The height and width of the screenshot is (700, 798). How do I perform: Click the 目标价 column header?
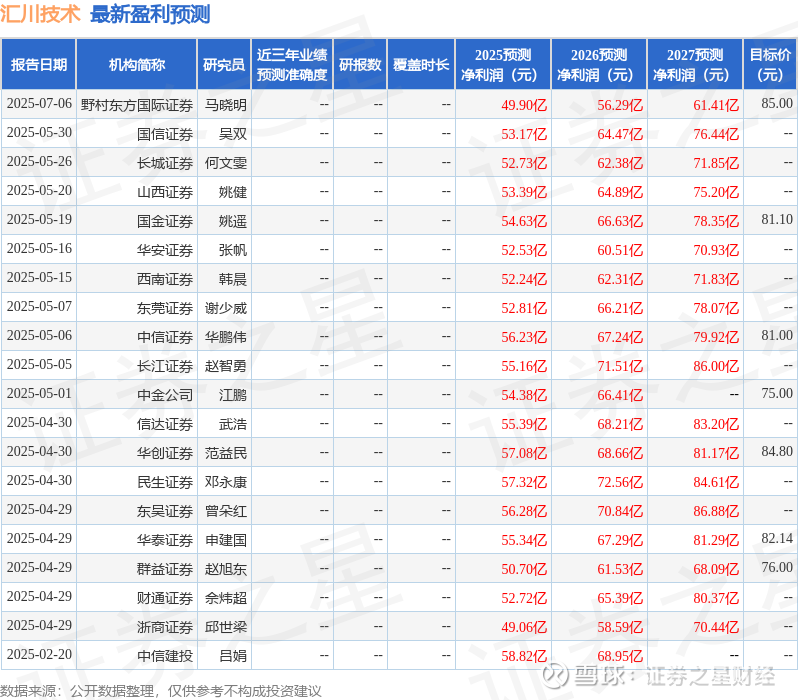point(770,65)
